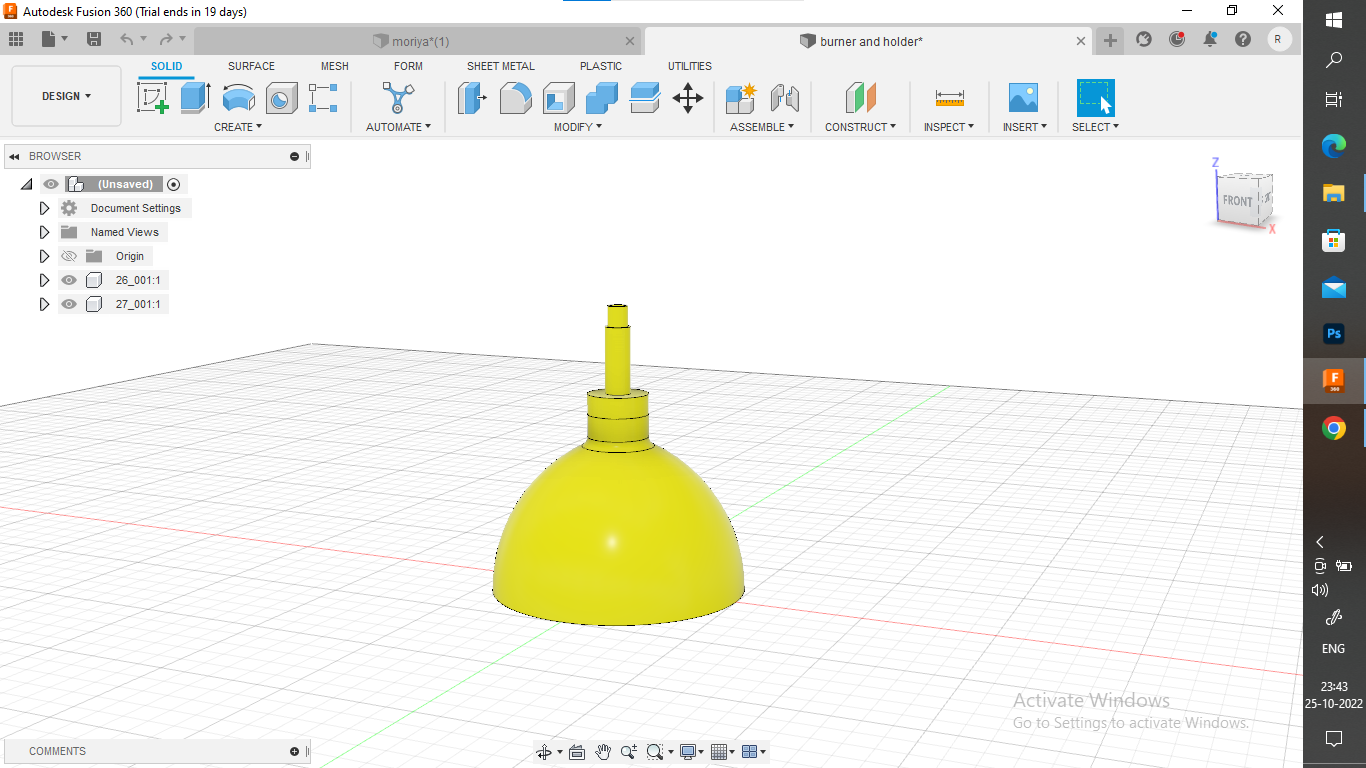
Task: Switch to the FORM tab
Action: coord(408,66)
